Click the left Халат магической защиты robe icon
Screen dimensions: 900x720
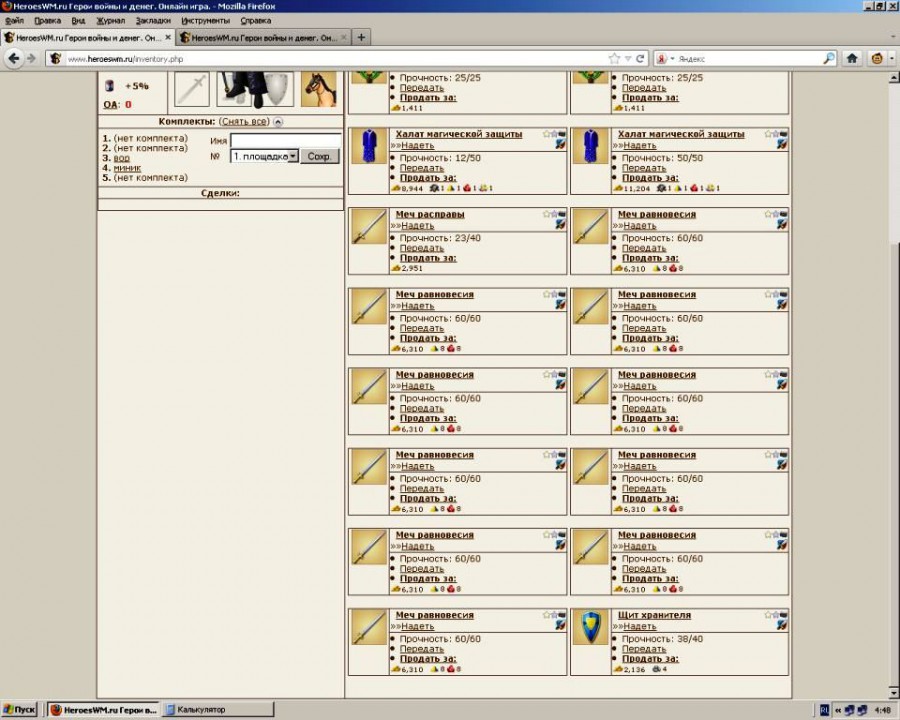click(x=368, y=146)
